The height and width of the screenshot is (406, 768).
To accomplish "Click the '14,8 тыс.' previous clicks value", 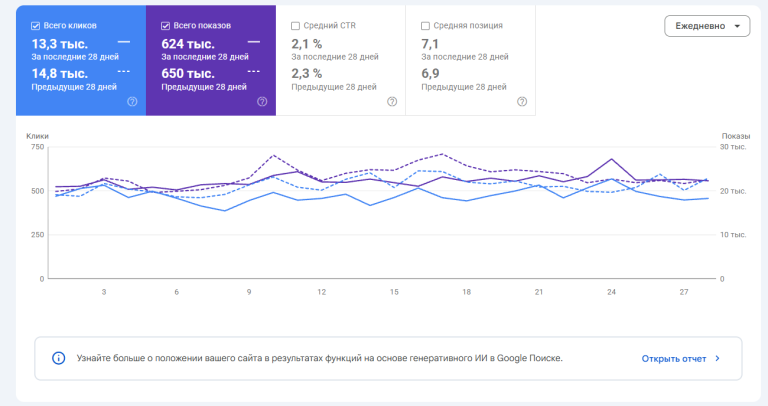I will (x=60, y=73).
